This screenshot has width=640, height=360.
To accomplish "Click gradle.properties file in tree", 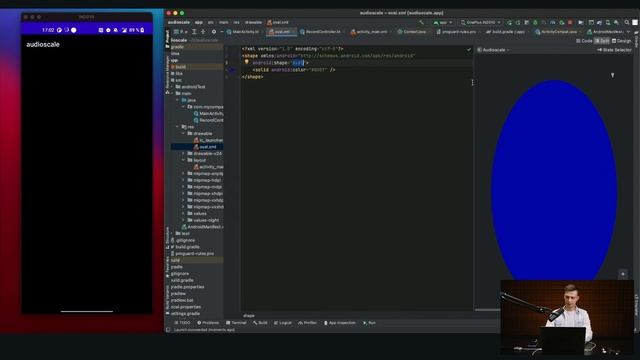I will 187,287.
